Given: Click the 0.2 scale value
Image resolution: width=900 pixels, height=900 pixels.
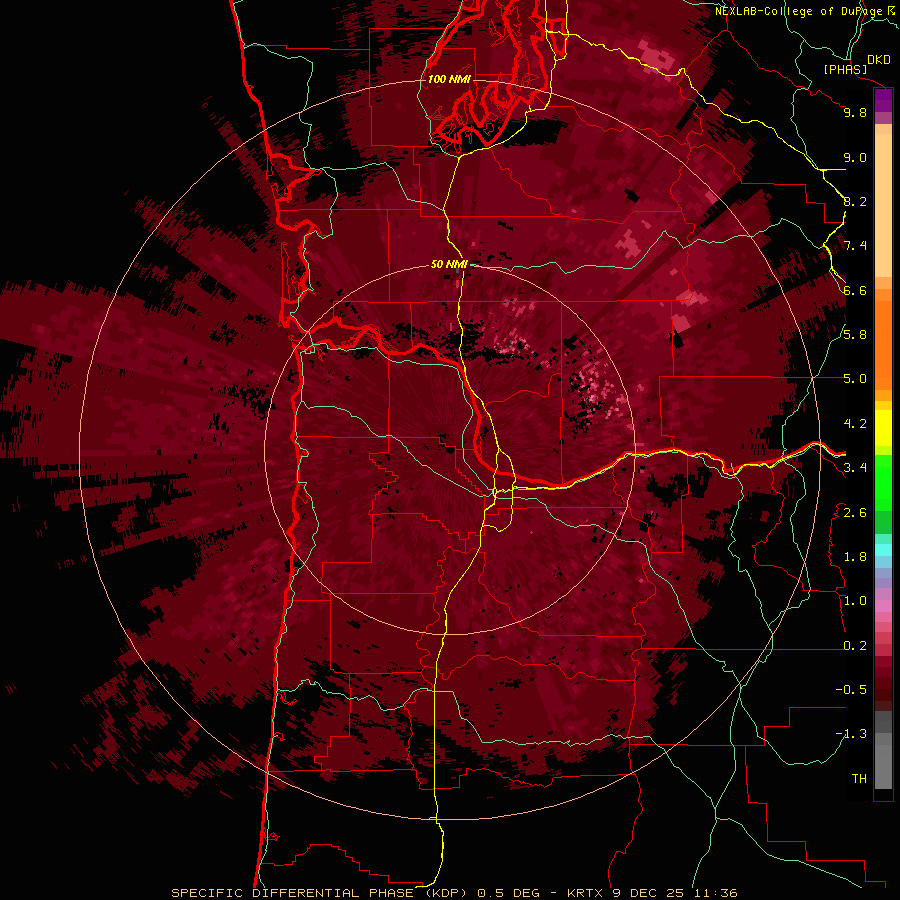Looking at the screenshot, I should (x=855, y=646).
